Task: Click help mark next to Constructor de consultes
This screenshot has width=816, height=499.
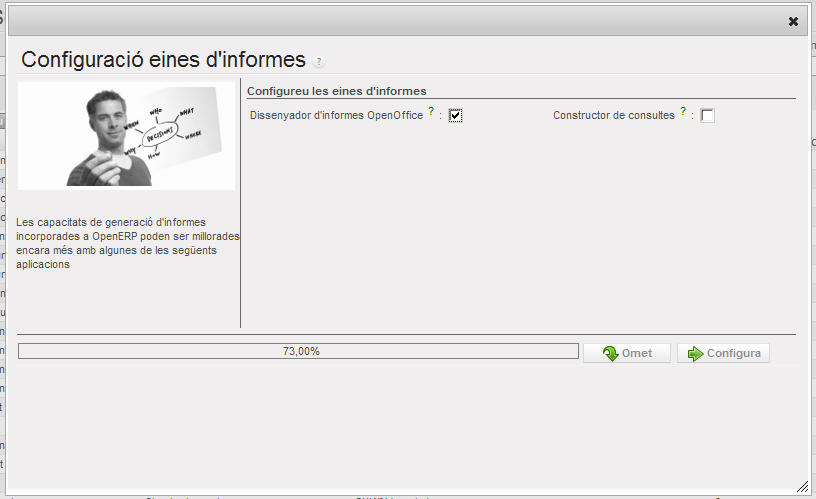Action: click(x=683, y=113)
